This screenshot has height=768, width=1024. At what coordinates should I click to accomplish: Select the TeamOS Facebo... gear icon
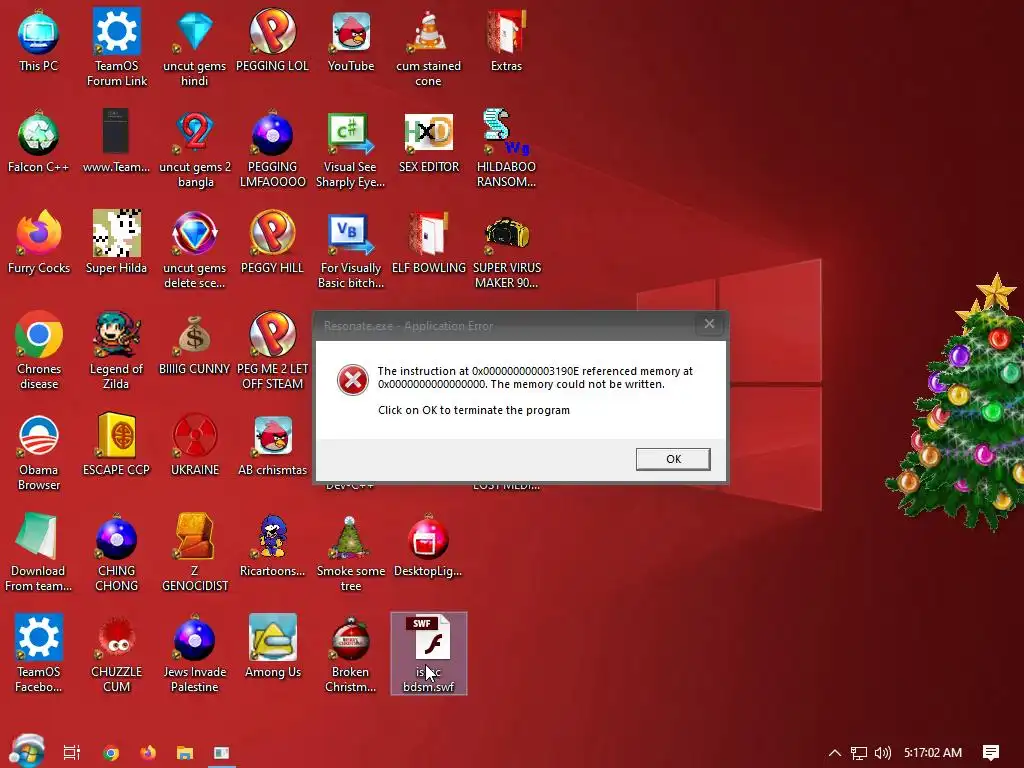click(39, 653)
